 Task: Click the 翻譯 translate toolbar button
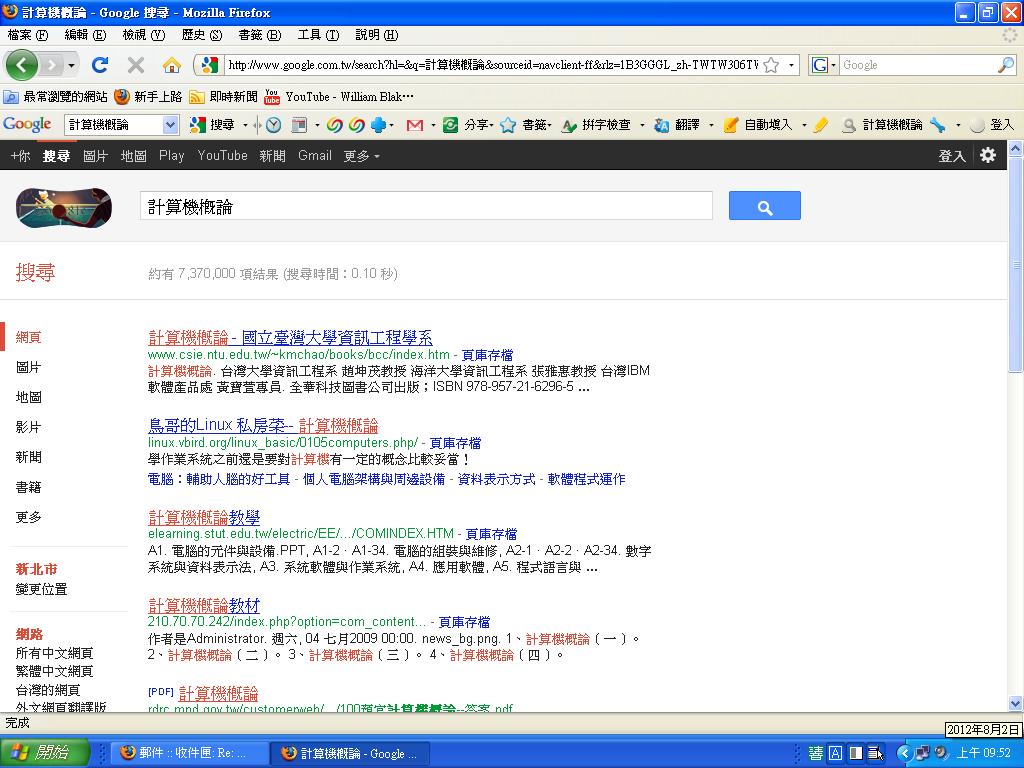(677, 125)
